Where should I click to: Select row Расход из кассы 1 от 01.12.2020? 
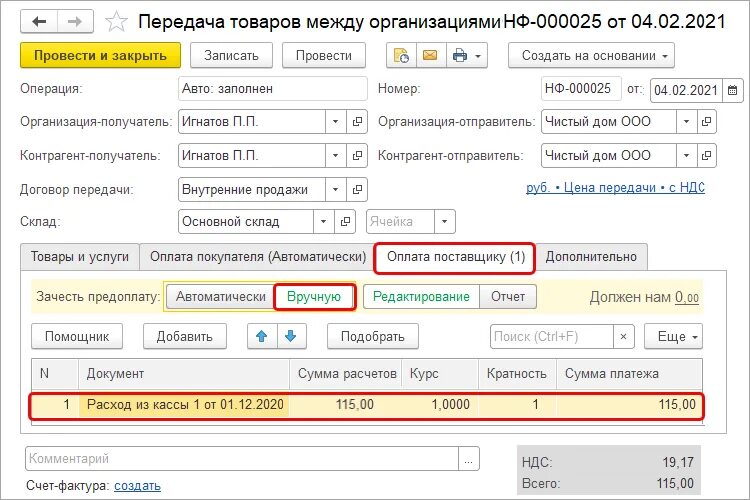click(x=367, y=406)
